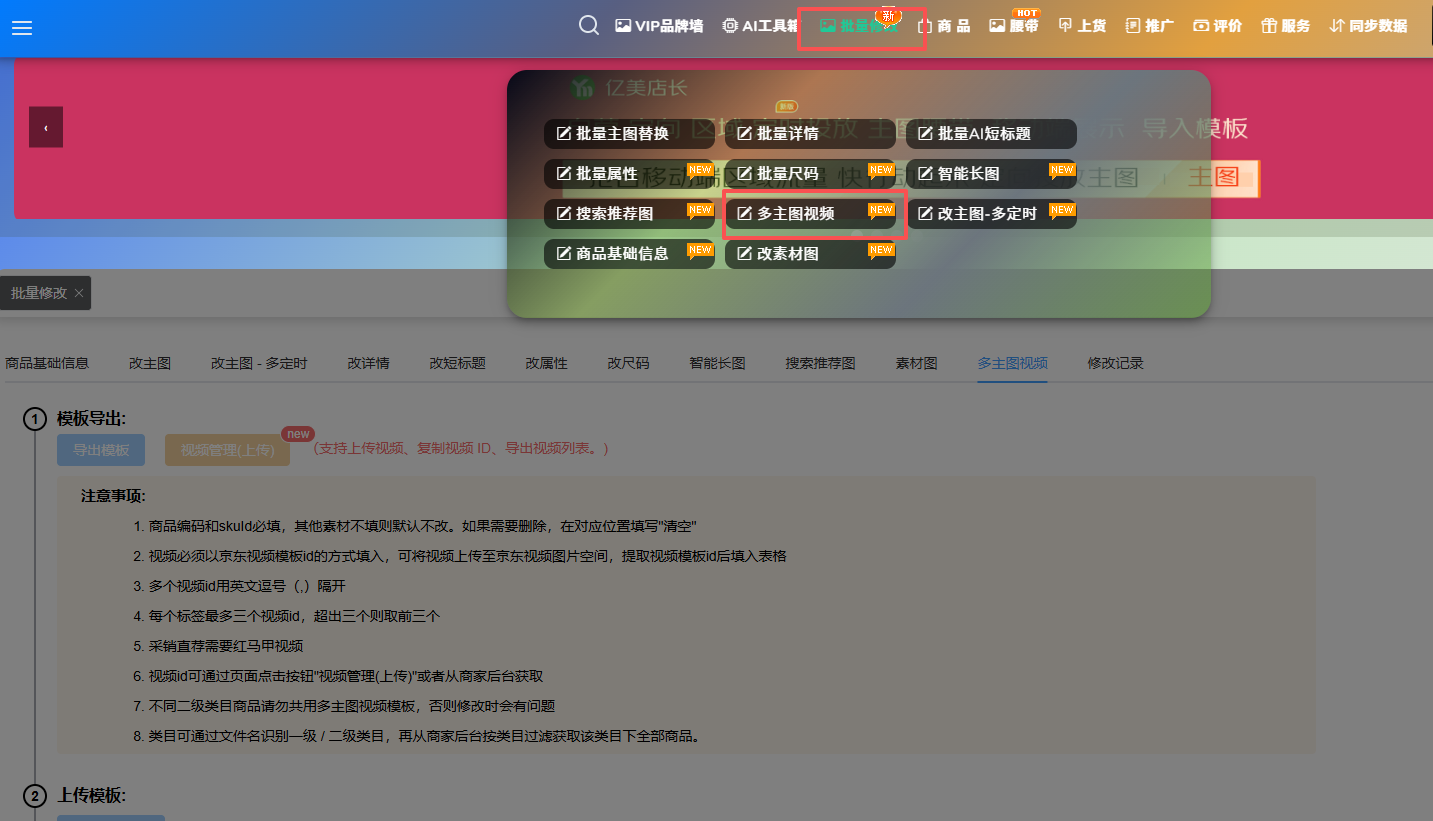
Task: Open the 上货 nav item
Action: coord(1082,26)
